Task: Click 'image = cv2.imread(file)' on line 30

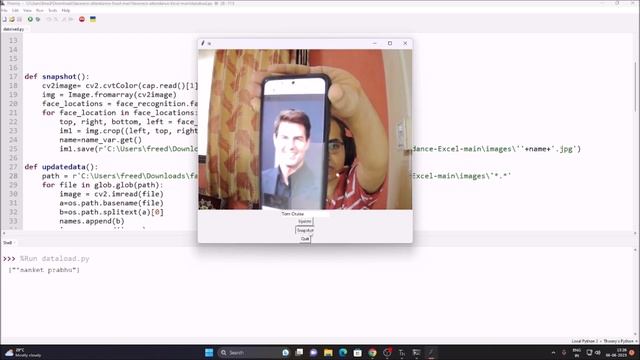Action: (111, 194)
